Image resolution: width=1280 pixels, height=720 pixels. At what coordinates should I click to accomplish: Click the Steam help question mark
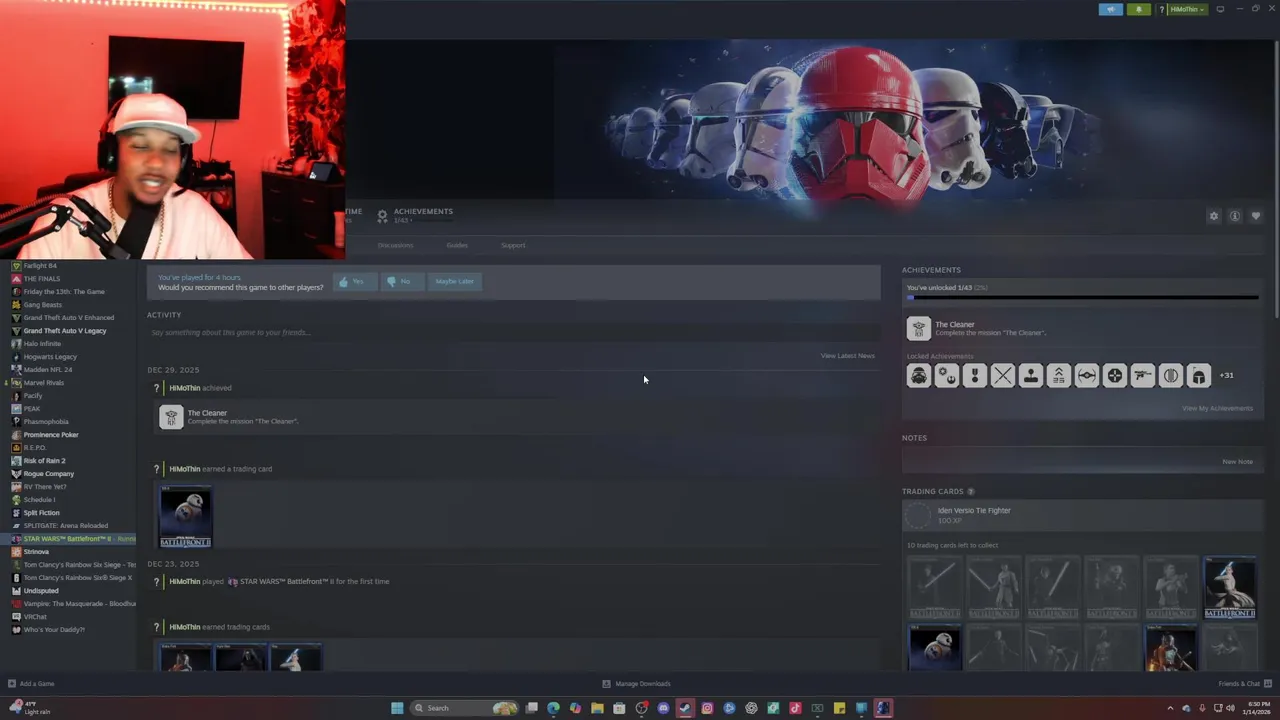coord(1161,9)
